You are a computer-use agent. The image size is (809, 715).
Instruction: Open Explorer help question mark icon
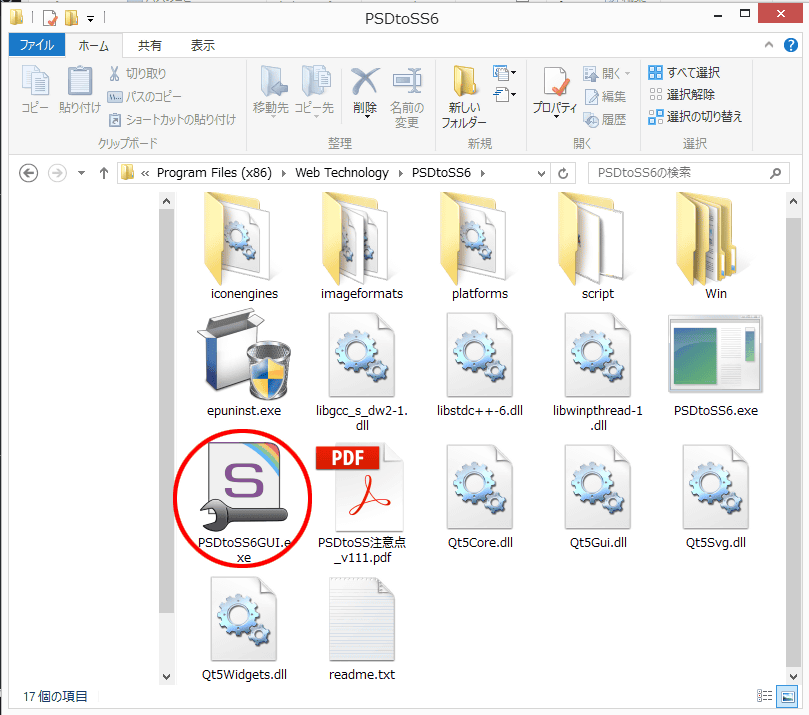(x=790, y=45)
